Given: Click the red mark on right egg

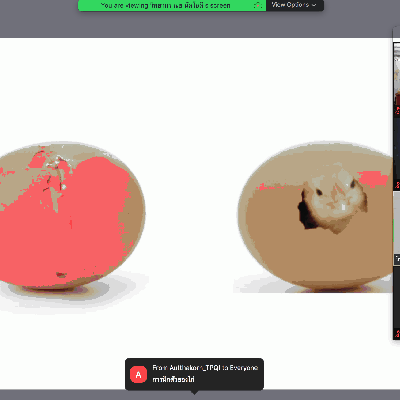Looking at the screenshot, I should tap(373, 178).
